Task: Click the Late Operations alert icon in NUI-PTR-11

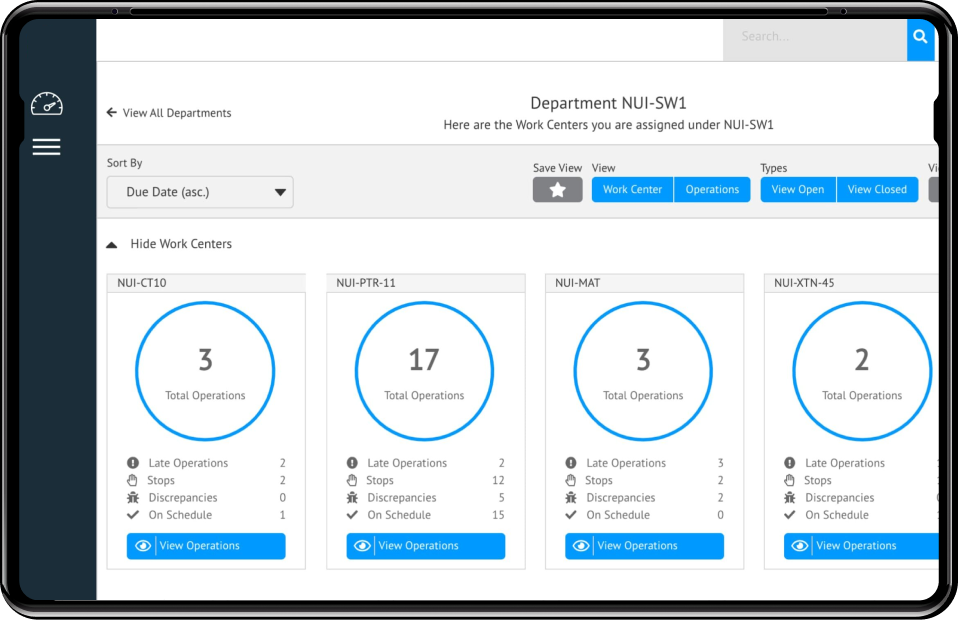Action: pyautogui.click(x=352, y=463)
